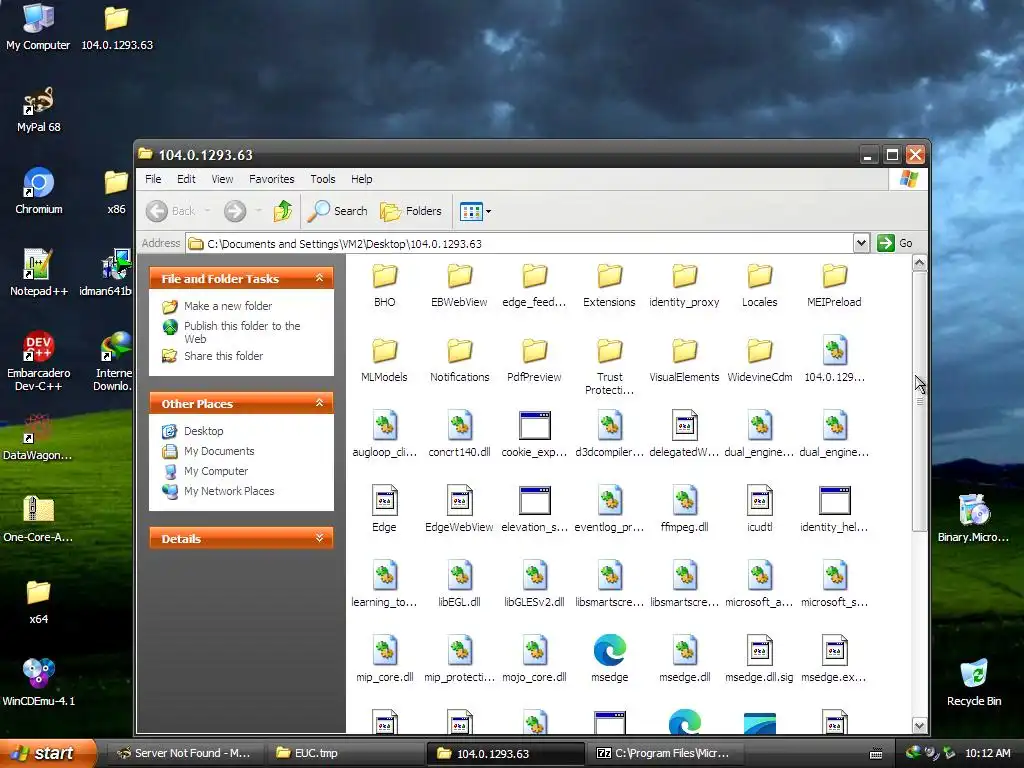This screenshot has width=1024, height=768.
Task: Open the File menu
Action: [153, 179]
